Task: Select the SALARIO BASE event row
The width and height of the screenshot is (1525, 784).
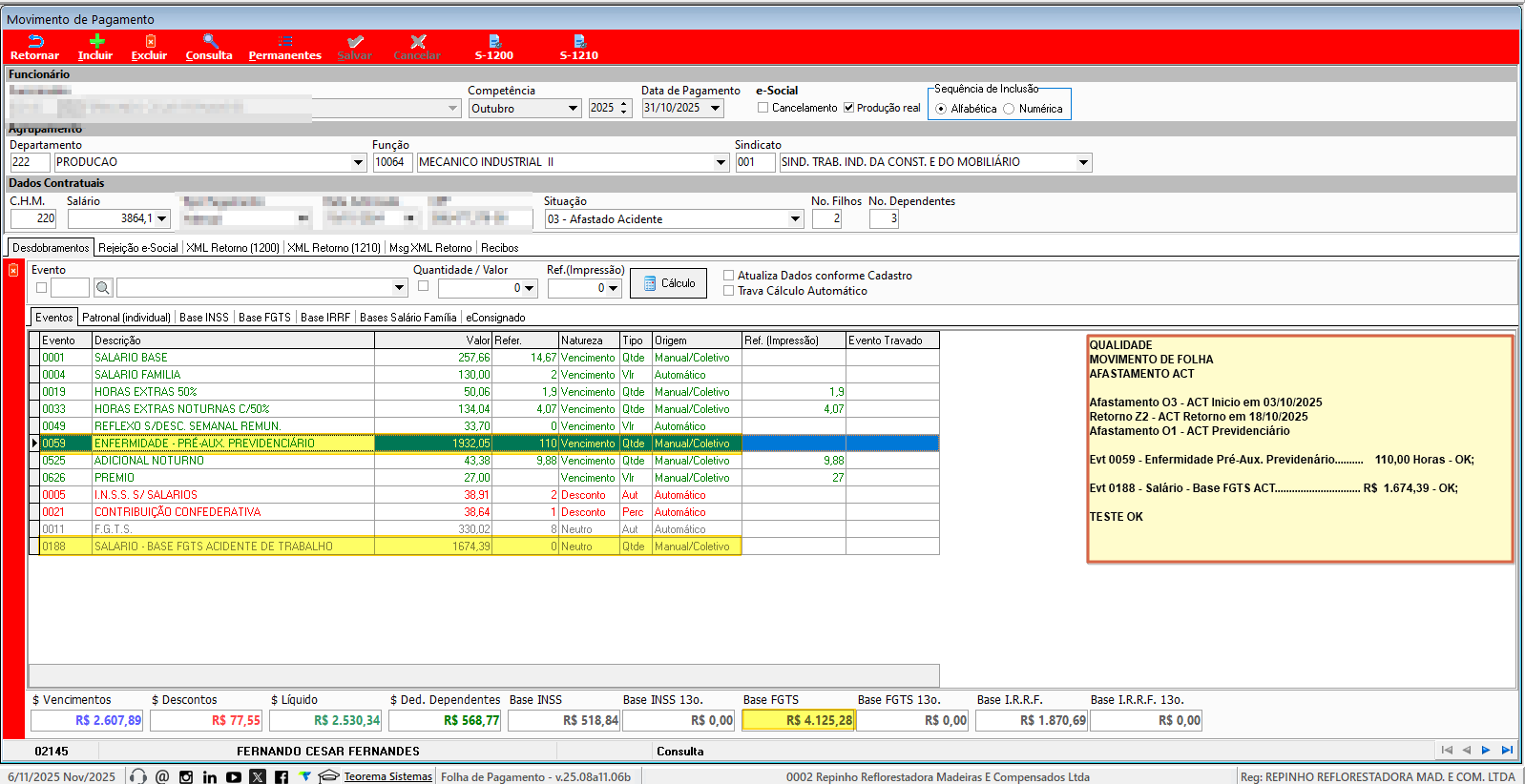Action: 131,358
